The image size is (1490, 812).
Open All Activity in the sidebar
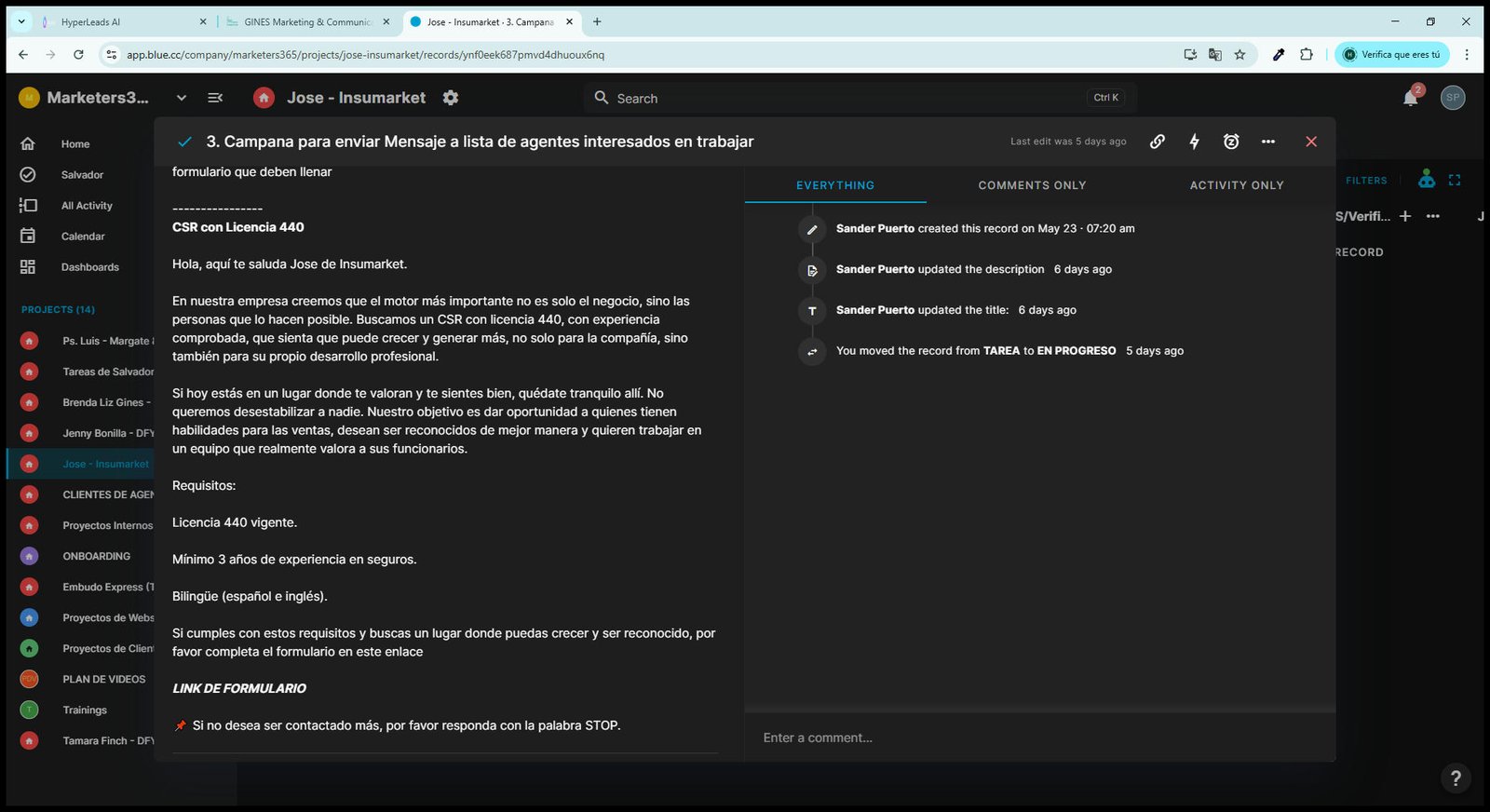click(x=87, y=206)
